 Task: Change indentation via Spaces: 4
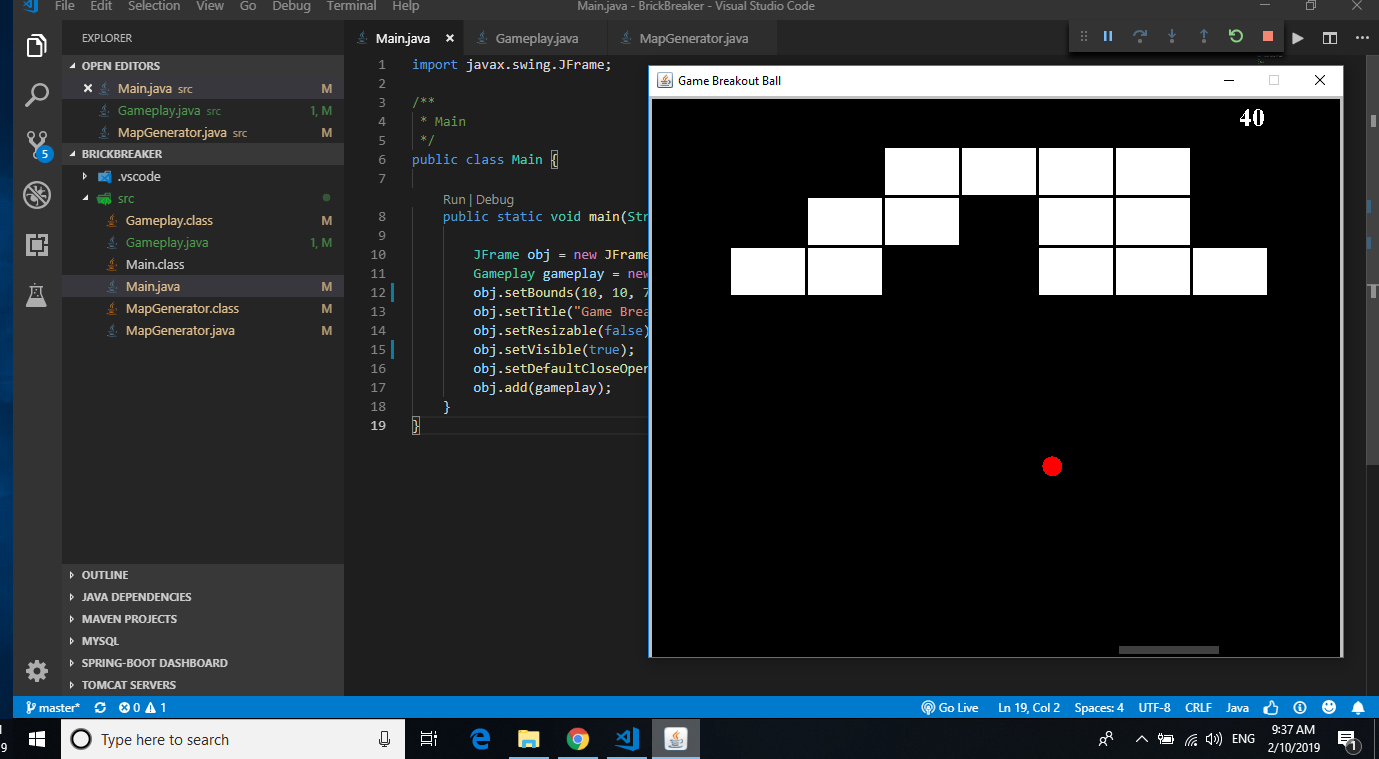coord(1099,707)
